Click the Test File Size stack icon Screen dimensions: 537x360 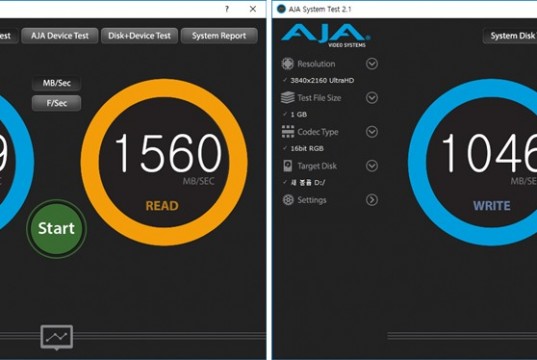tap(288, 98)
